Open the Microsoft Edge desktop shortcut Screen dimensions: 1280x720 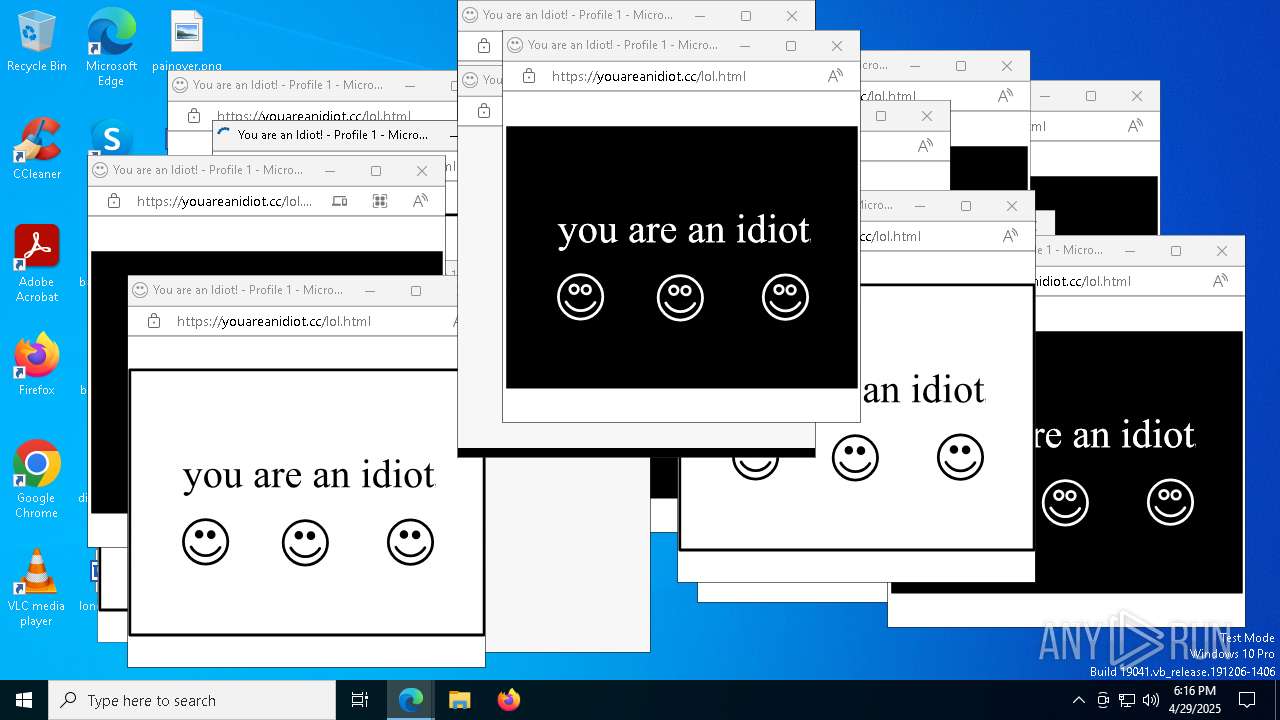click(x=111, y=48)
